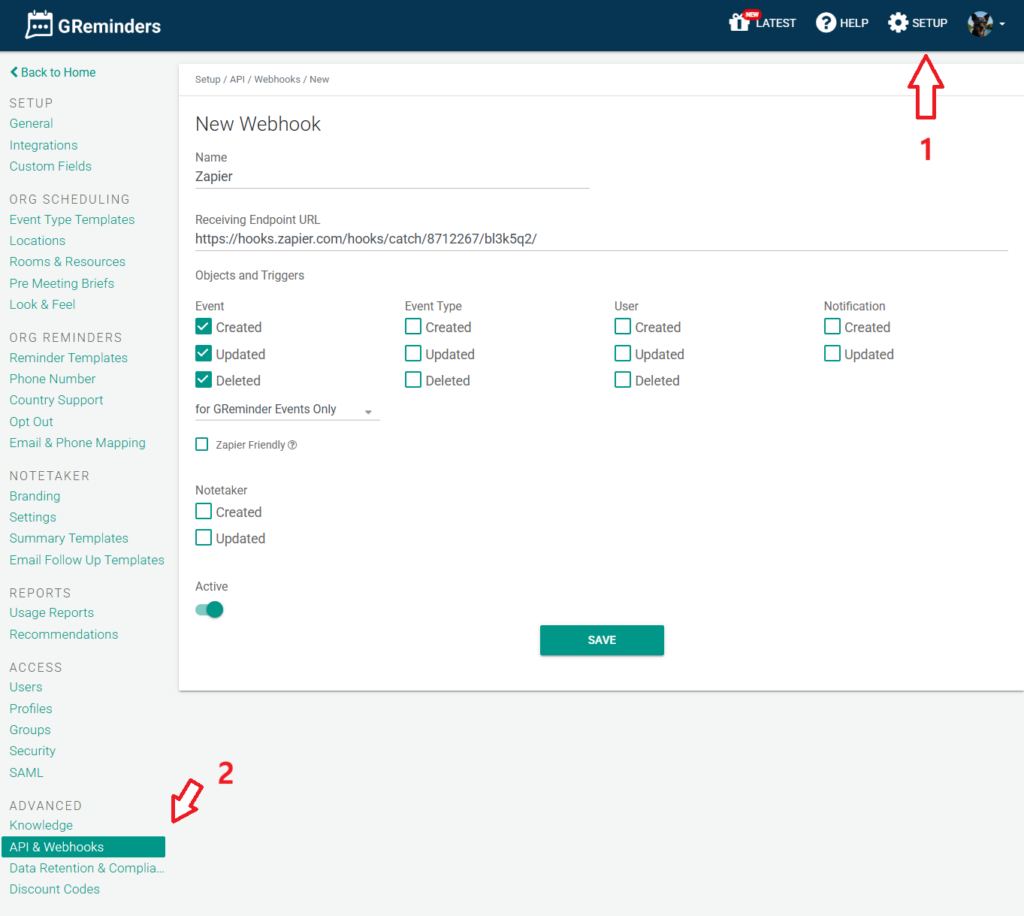Open the account menu dropdown arrow
This screenshot has width=1024, height=916.
(x=1002, y=25)
